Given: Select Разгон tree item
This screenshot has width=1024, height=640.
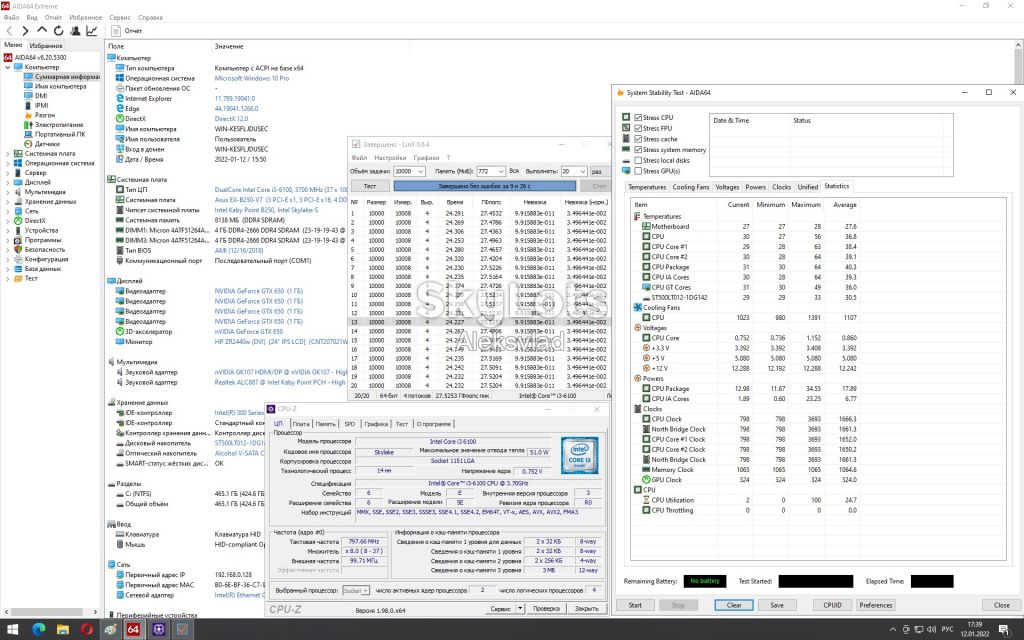Looking at the screenshot, I should [44, 115].
